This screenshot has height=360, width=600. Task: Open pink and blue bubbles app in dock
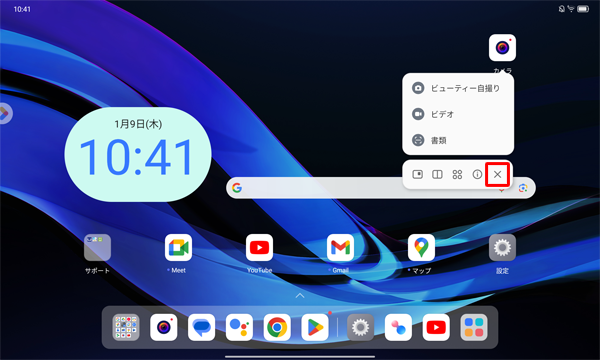398,327
